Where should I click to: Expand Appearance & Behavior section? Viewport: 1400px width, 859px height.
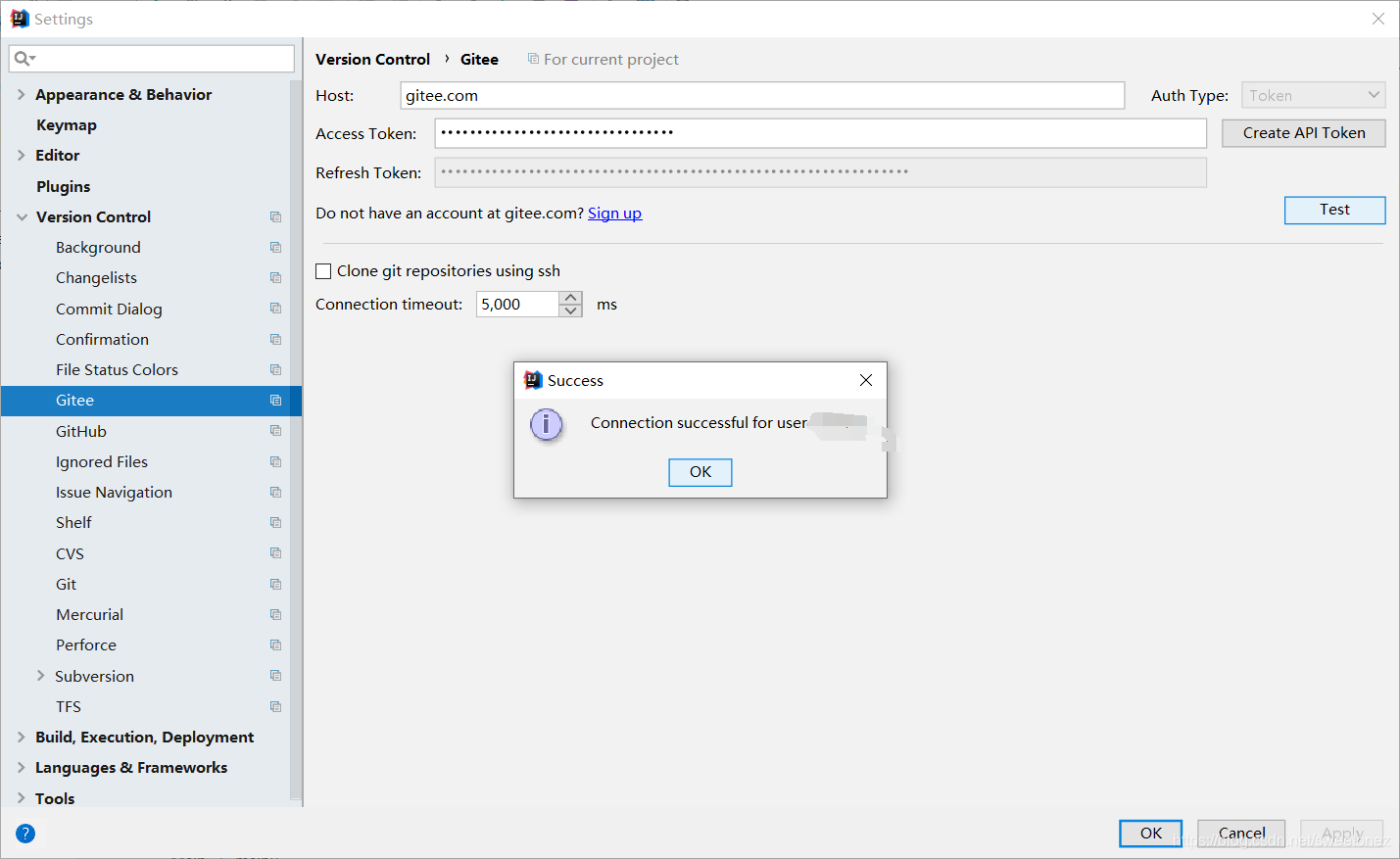tap(21, 94)
